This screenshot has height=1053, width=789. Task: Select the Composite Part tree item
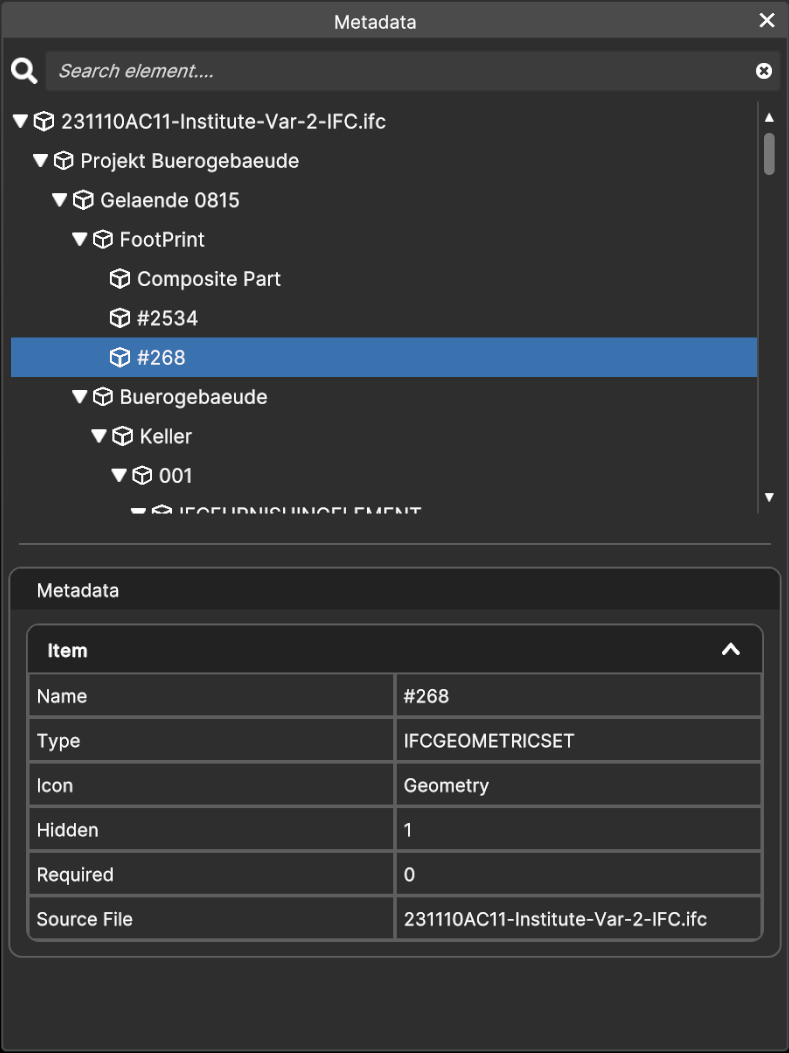tap(209, 279)
